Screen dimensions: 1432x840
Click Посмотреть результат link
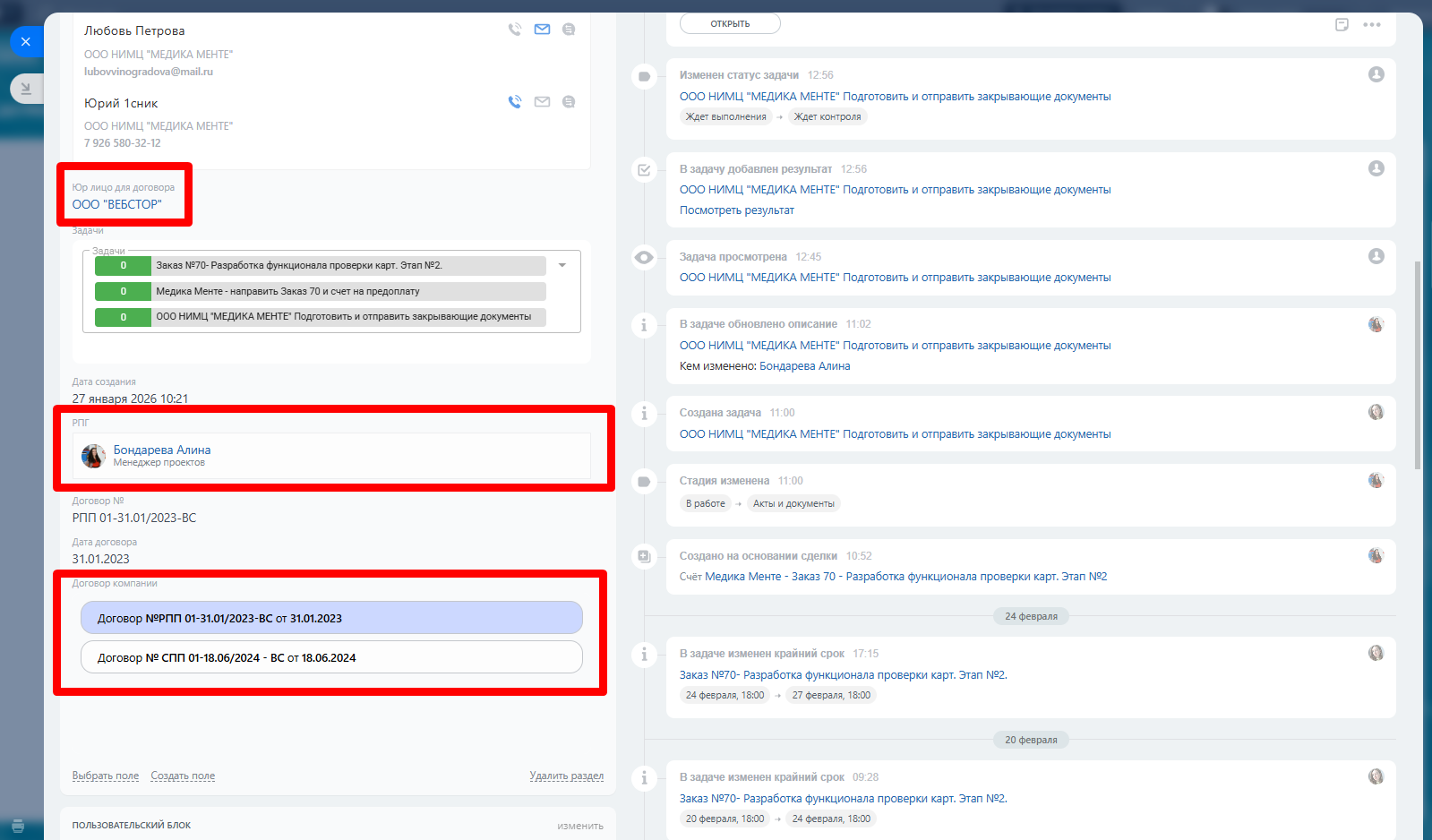736,210
